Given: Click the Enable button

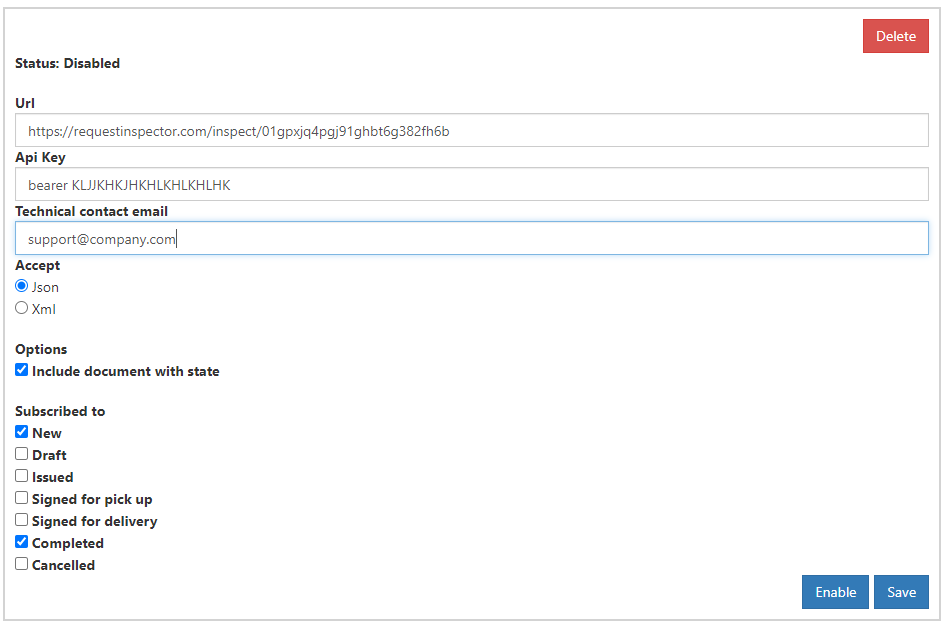Looking at the screenshot, I should [835, 592].
